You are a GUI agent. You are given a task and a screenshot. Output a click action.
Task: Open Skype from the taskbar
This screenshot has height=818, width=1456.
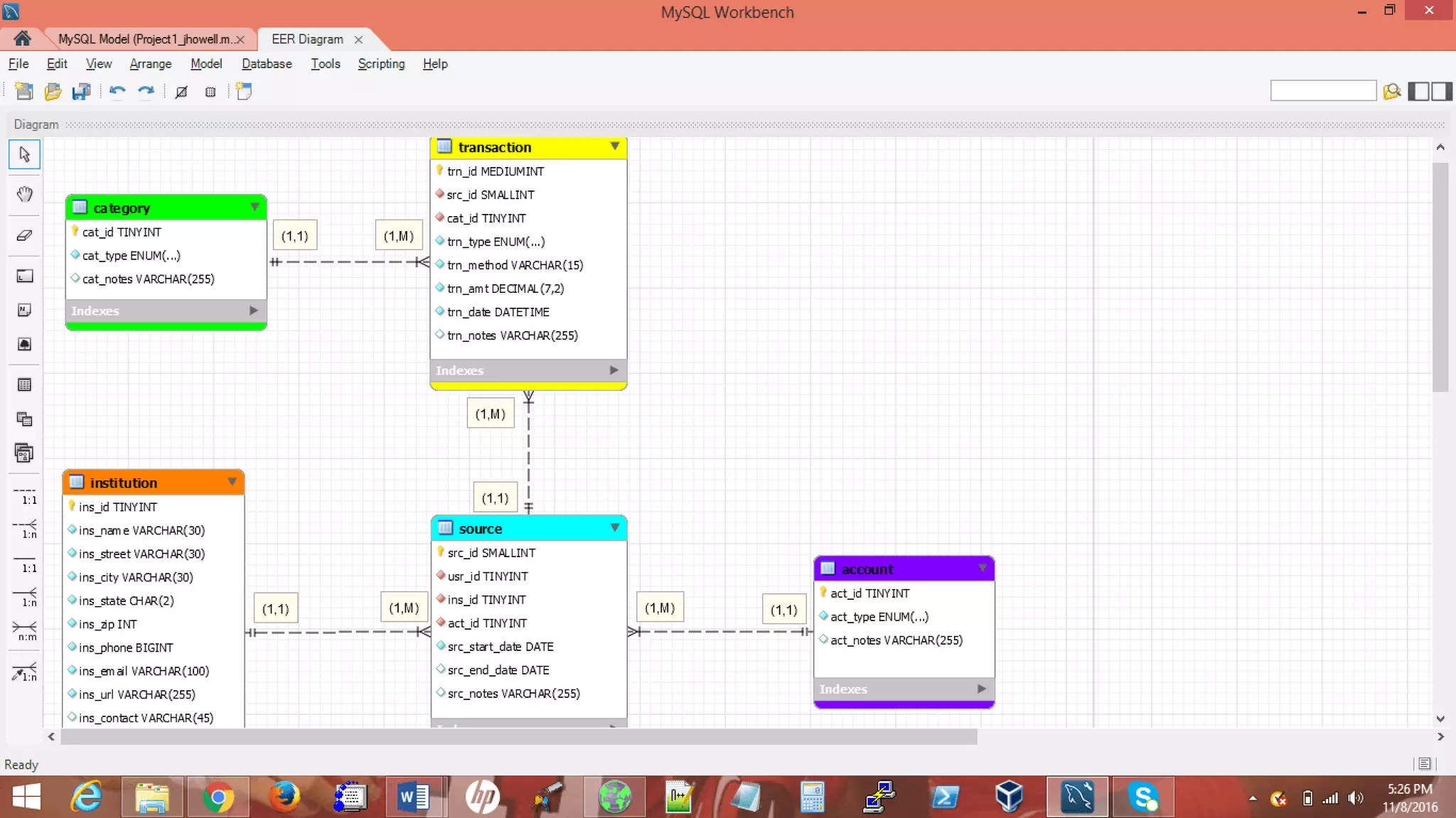click(1143, 797)
